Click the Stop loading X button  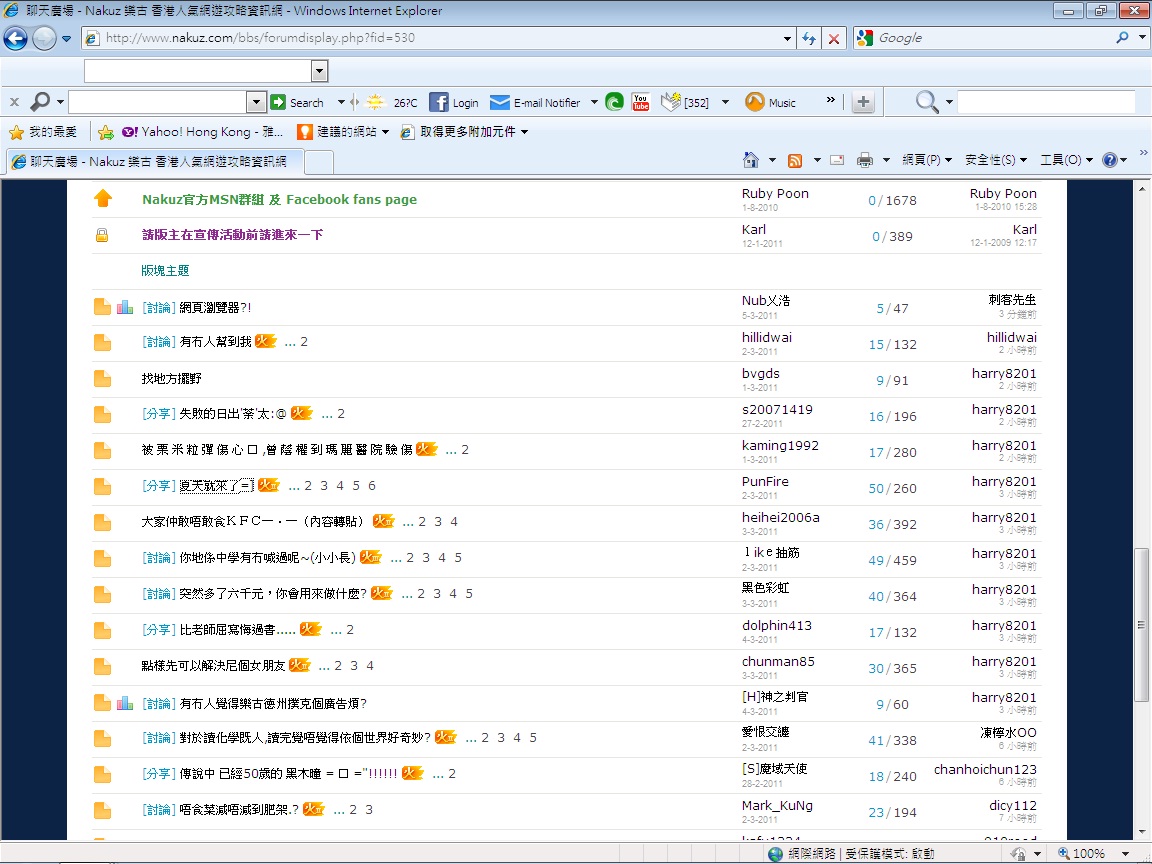[x=833, y=38]
